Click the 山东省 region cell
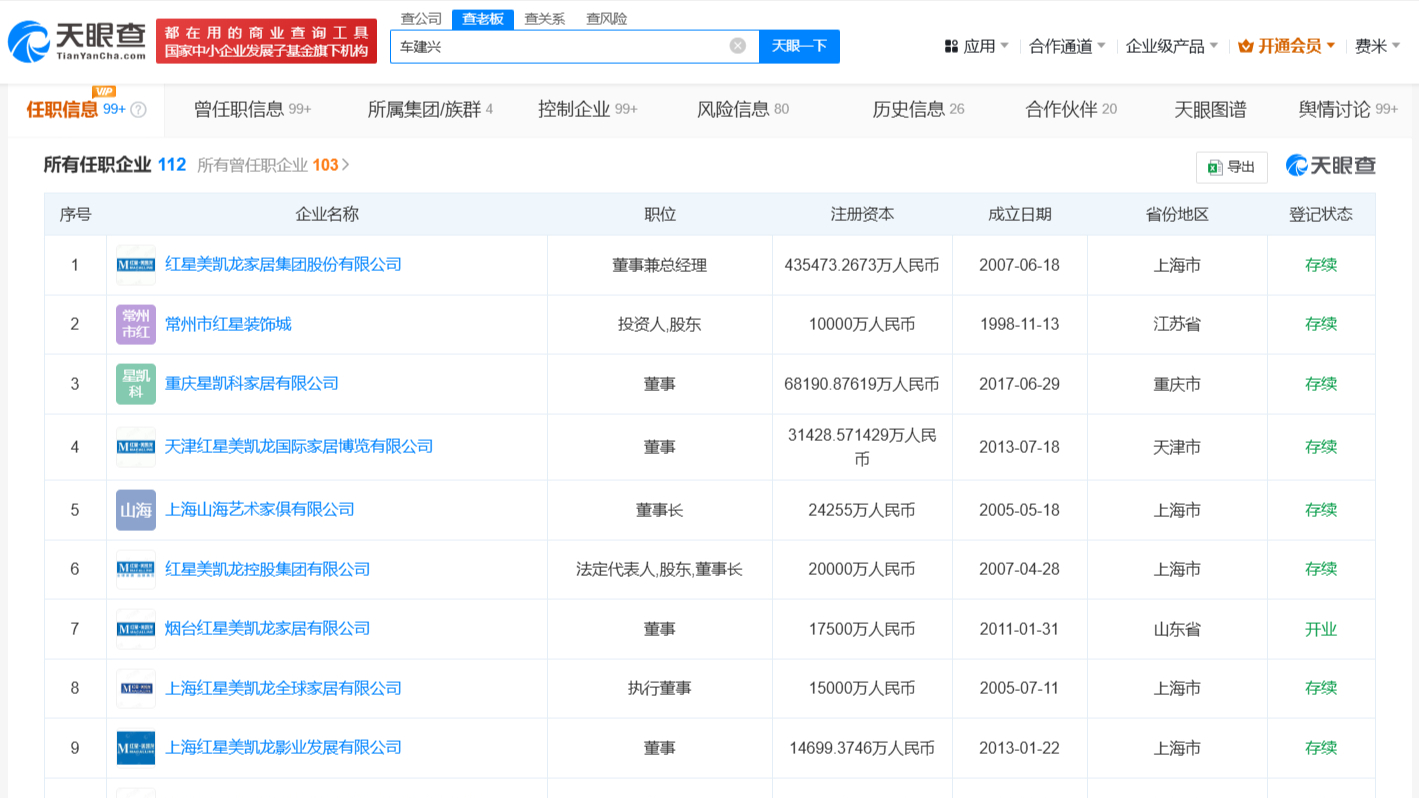The width and height of the screenshot is (1419, 798). [x=1177, y=629]
